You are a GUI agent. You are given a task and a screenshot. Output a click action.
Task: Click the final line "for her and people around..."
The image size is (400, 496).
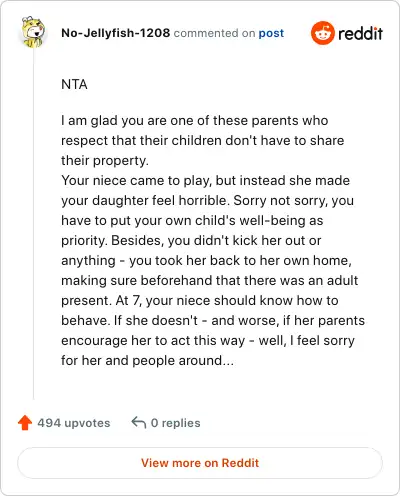click(x=147, y=360)
